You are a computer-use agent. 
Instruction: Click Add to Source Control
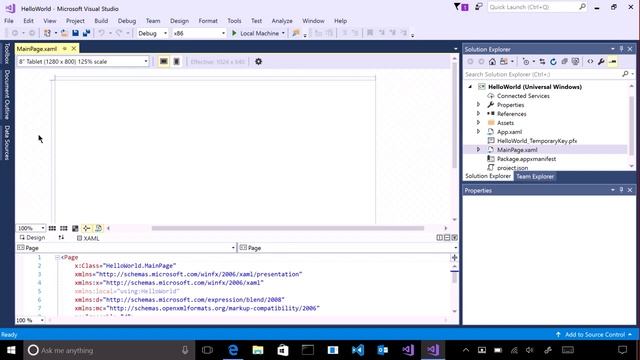594,335
